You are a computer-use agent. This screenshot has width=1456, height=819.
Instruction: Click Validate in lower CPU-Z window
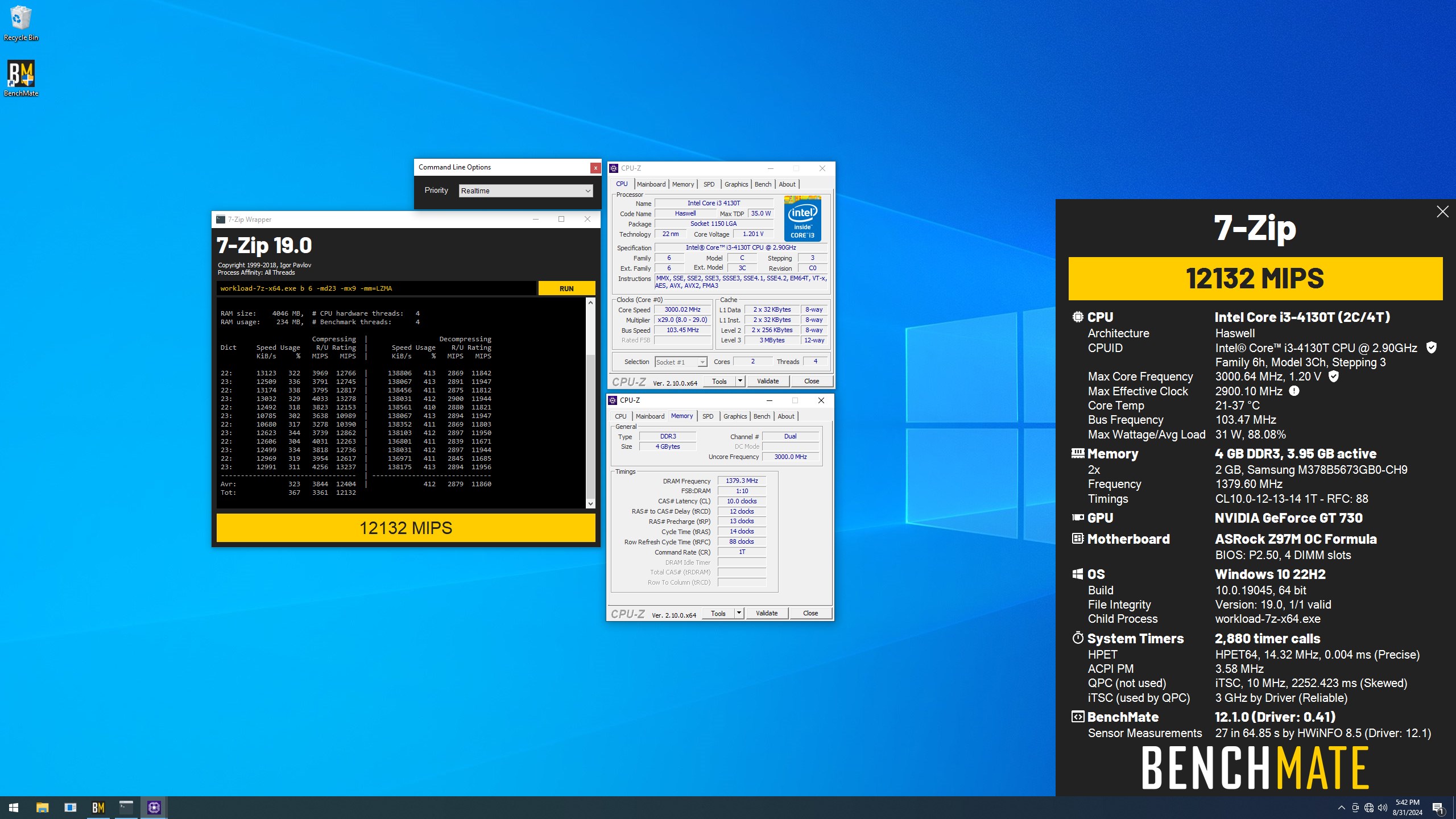(x=767, y=613)
